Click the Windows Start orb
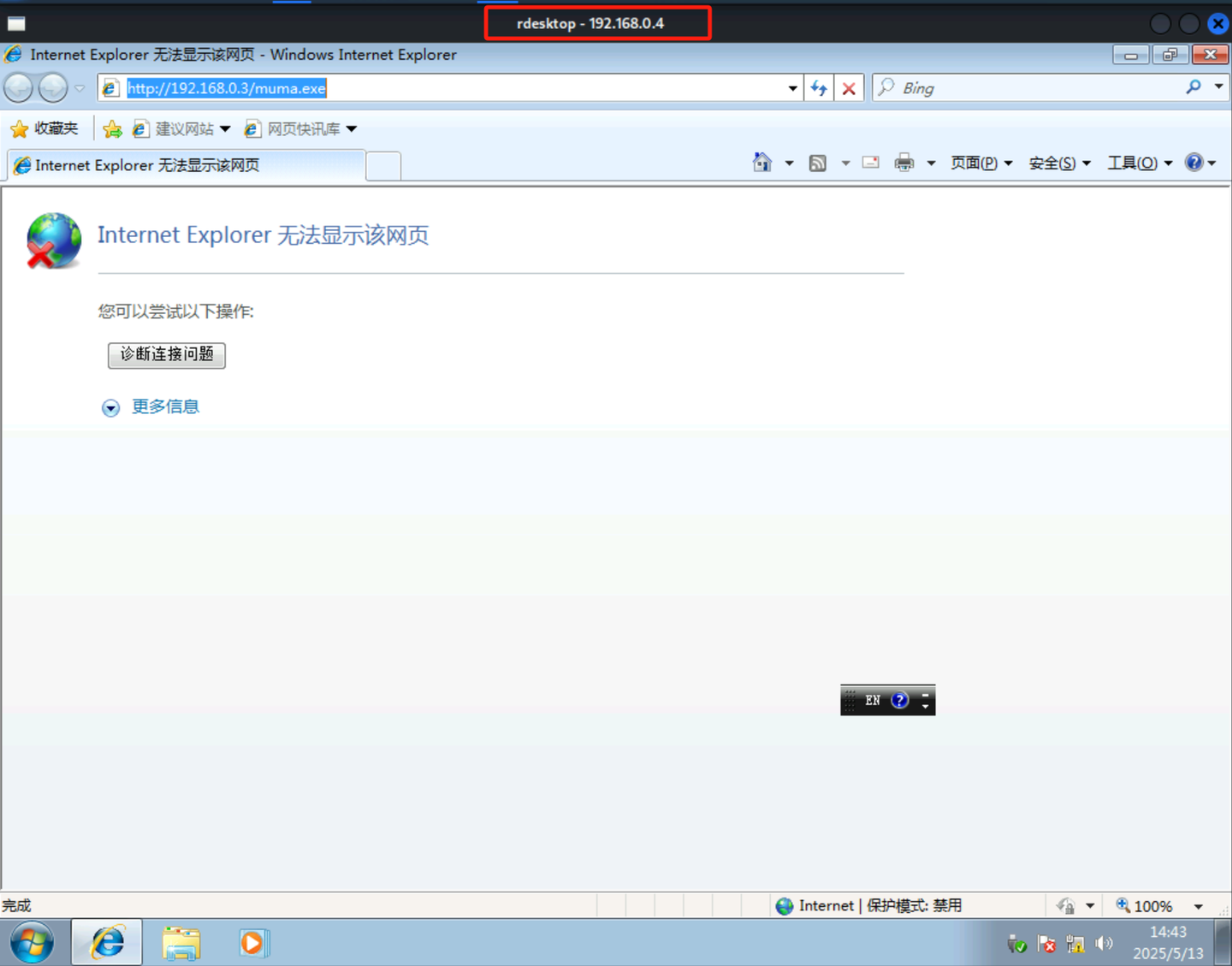 point(32,943)
